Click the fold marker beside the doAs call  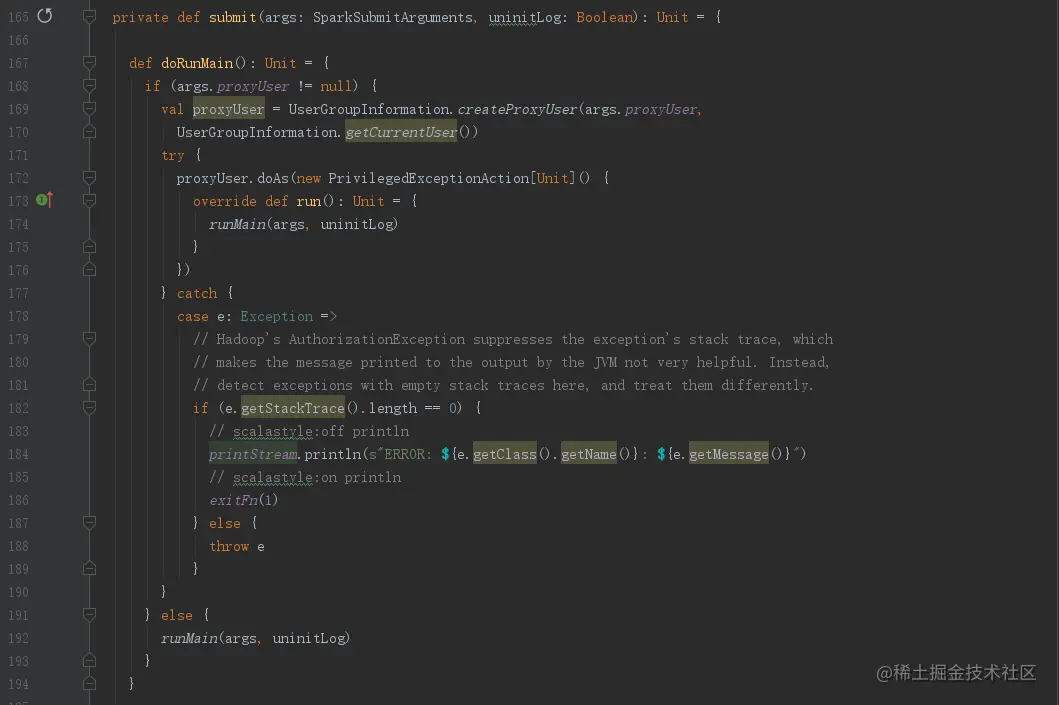tap(89, 177)
